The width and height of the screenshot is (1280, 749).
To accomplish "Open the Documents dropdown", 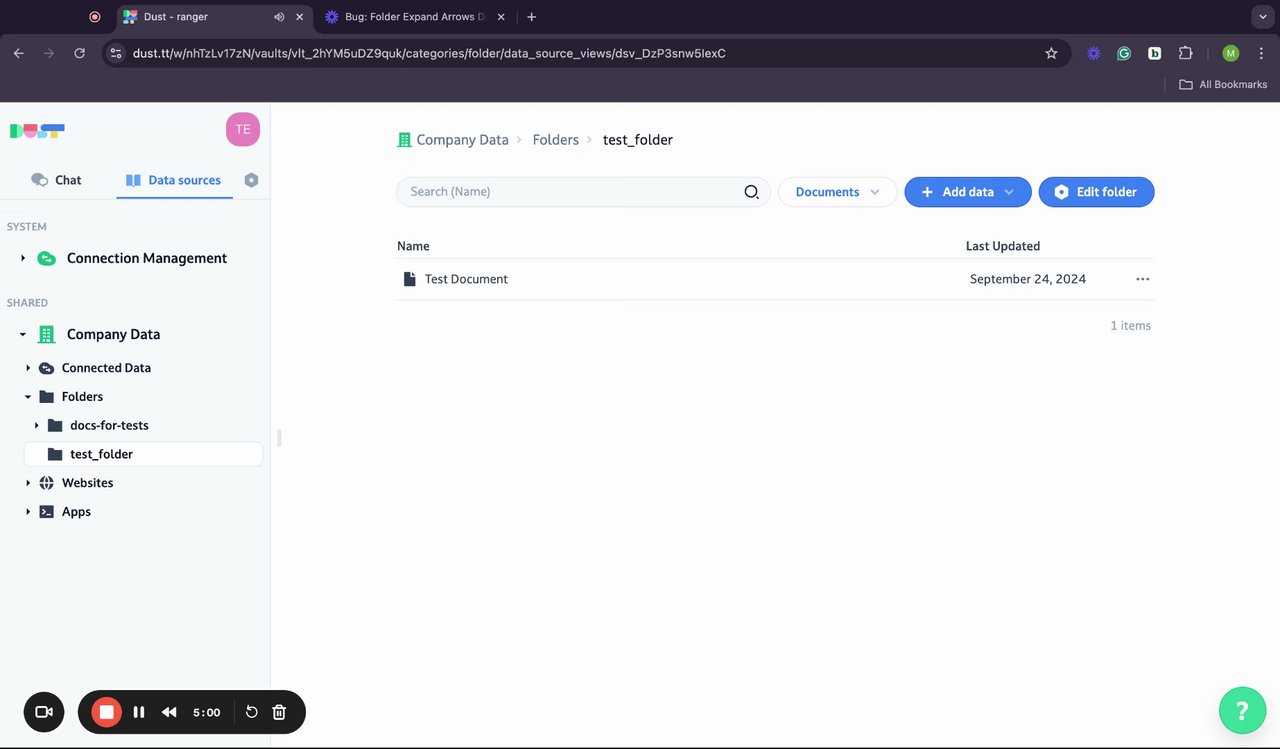I will 837,192.
